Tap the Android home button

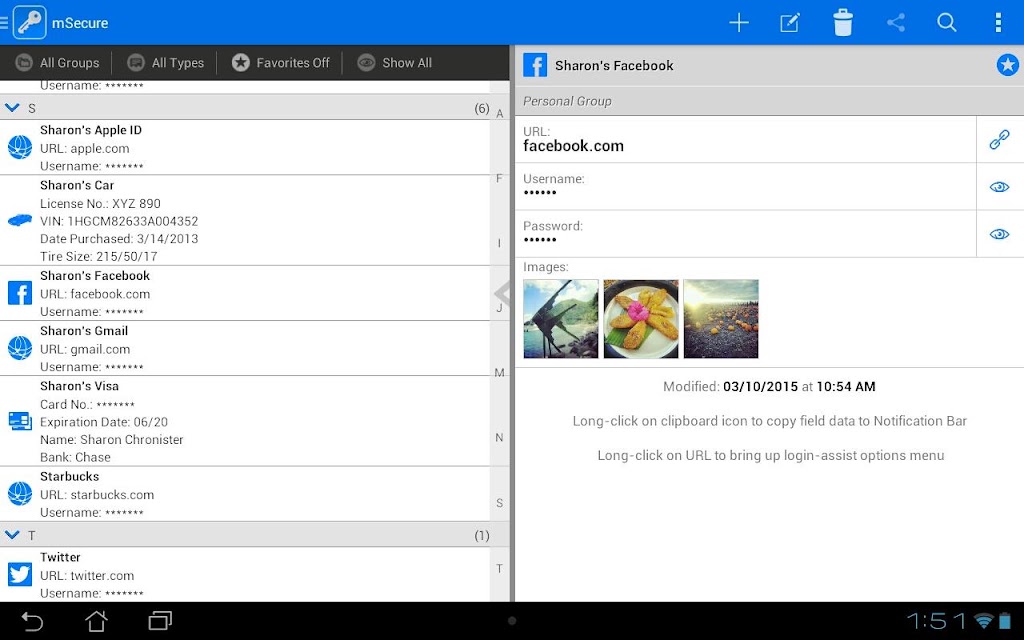pos(97,620)
